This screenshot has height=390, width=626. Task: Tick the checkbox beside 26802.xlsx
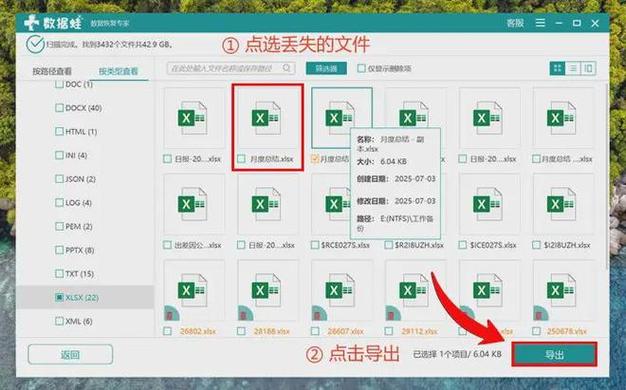click(167, 331)
